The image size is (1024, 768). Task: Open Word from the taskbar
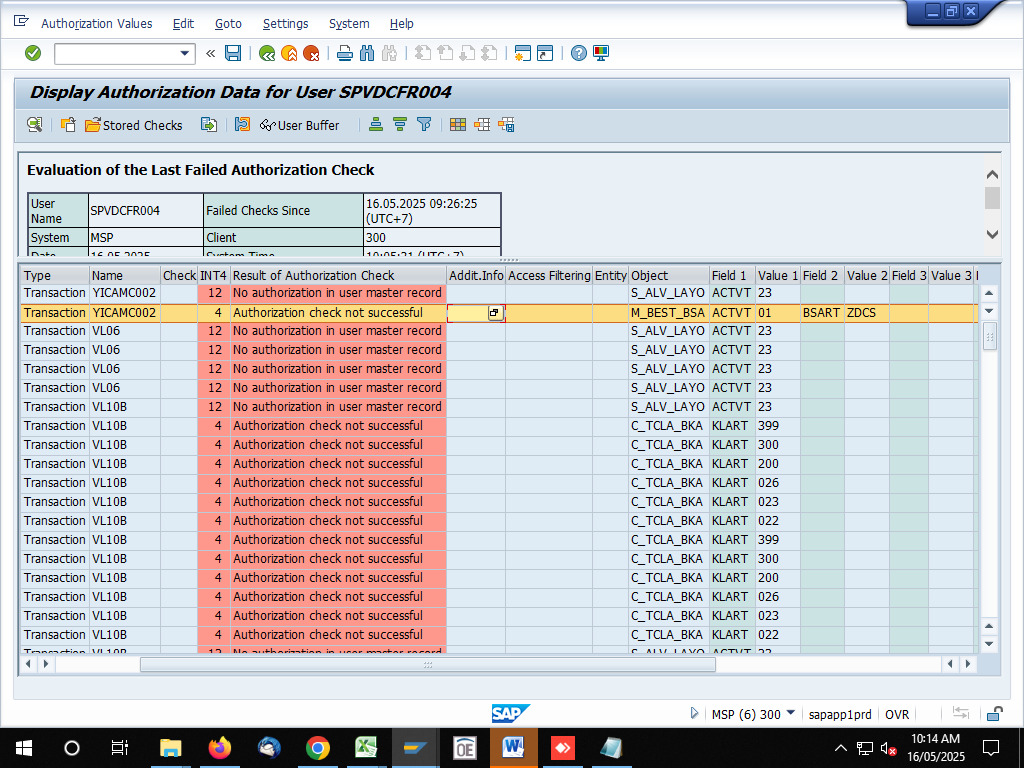click(x=513, y=748)
